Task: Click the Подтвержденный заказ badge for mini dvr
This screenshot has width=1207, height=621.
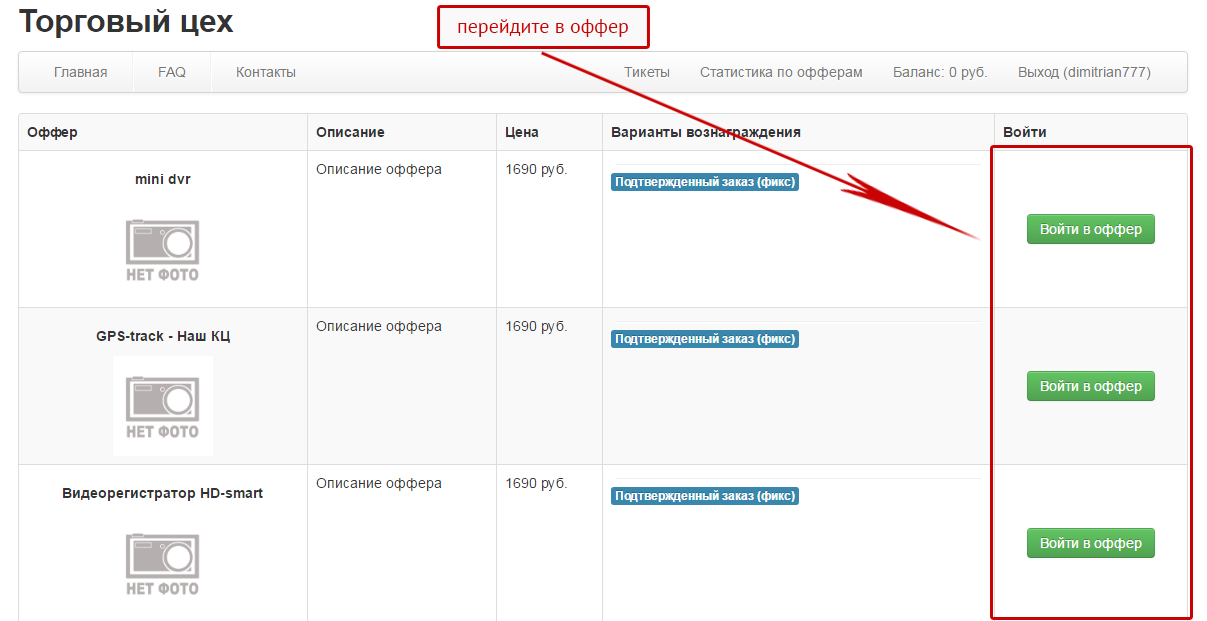Action: (x=705, y=181)
